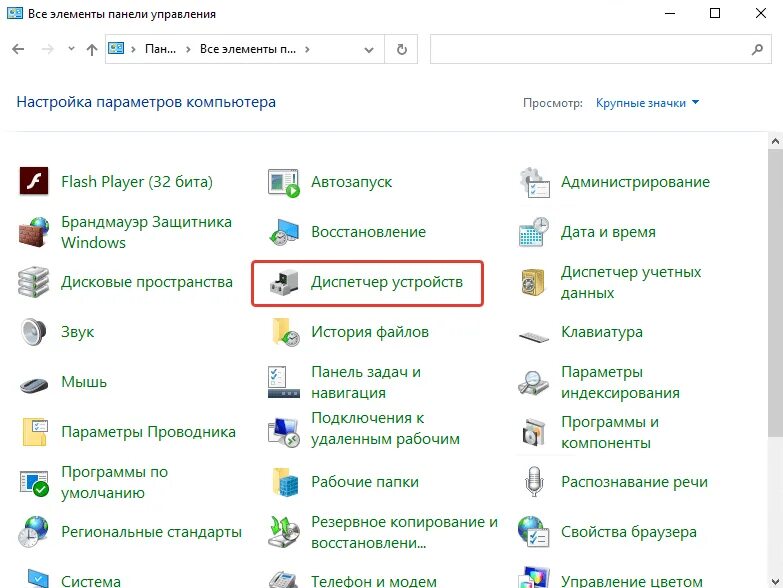Image resolution: width=783 pixels, height=588 pixels.
Task: Click the Телефон и модем icon
Action: 284,579
